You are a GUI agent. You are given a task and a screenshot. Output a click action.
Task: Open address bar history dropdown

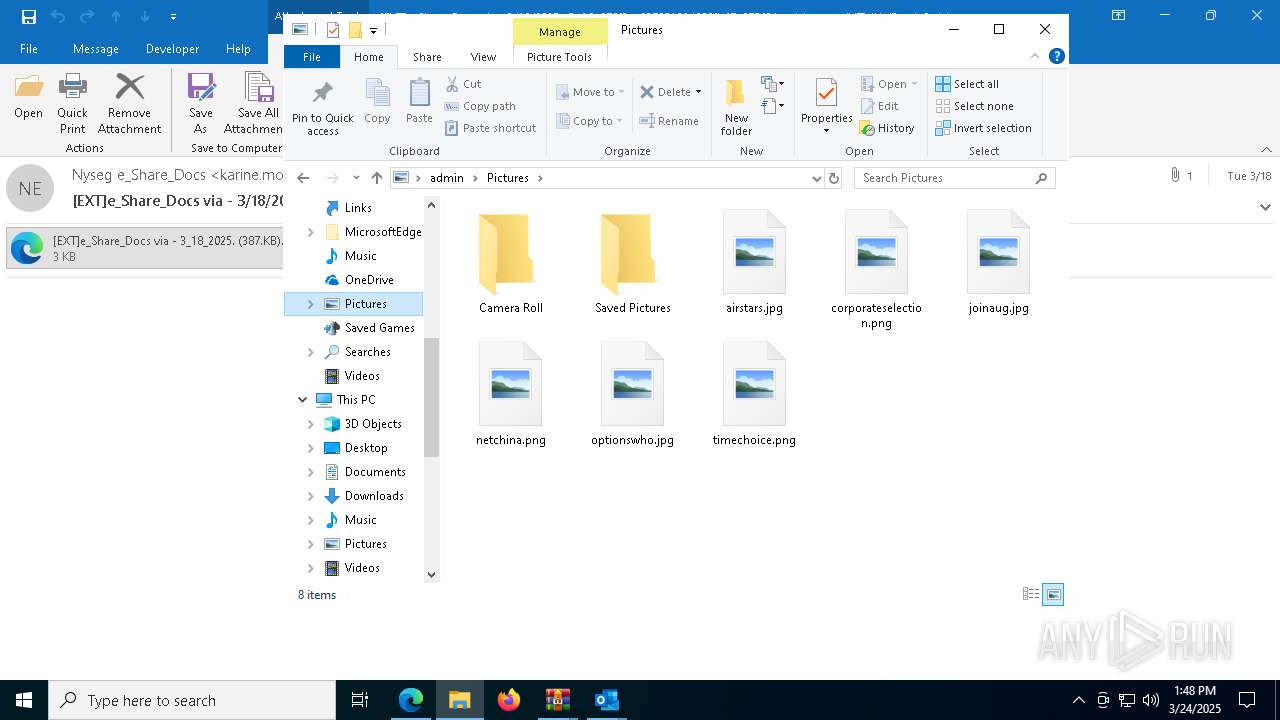[x=817, y=178]
